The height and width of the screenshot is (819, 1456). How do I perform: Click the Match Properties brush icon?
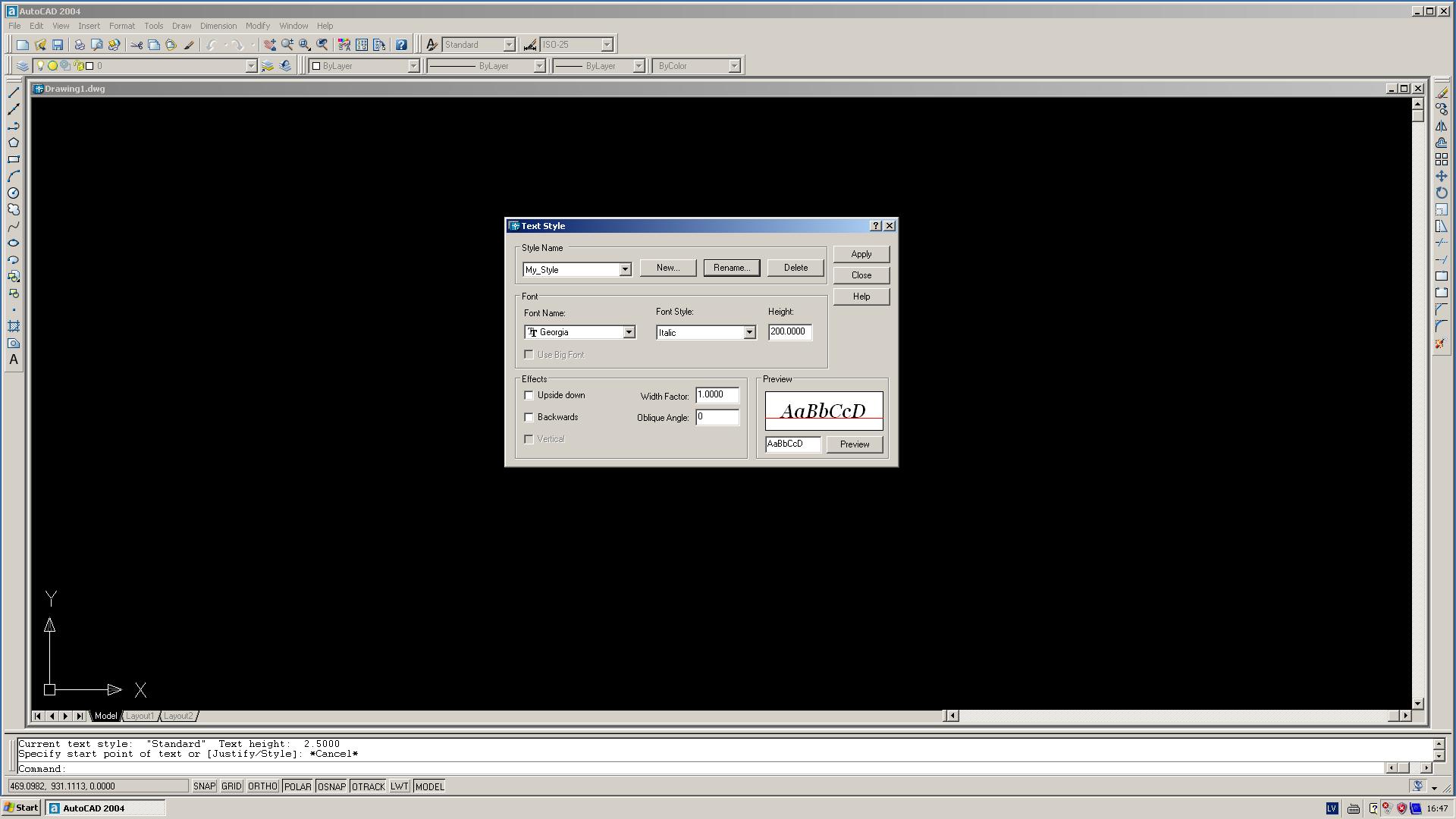pos(189,45)
